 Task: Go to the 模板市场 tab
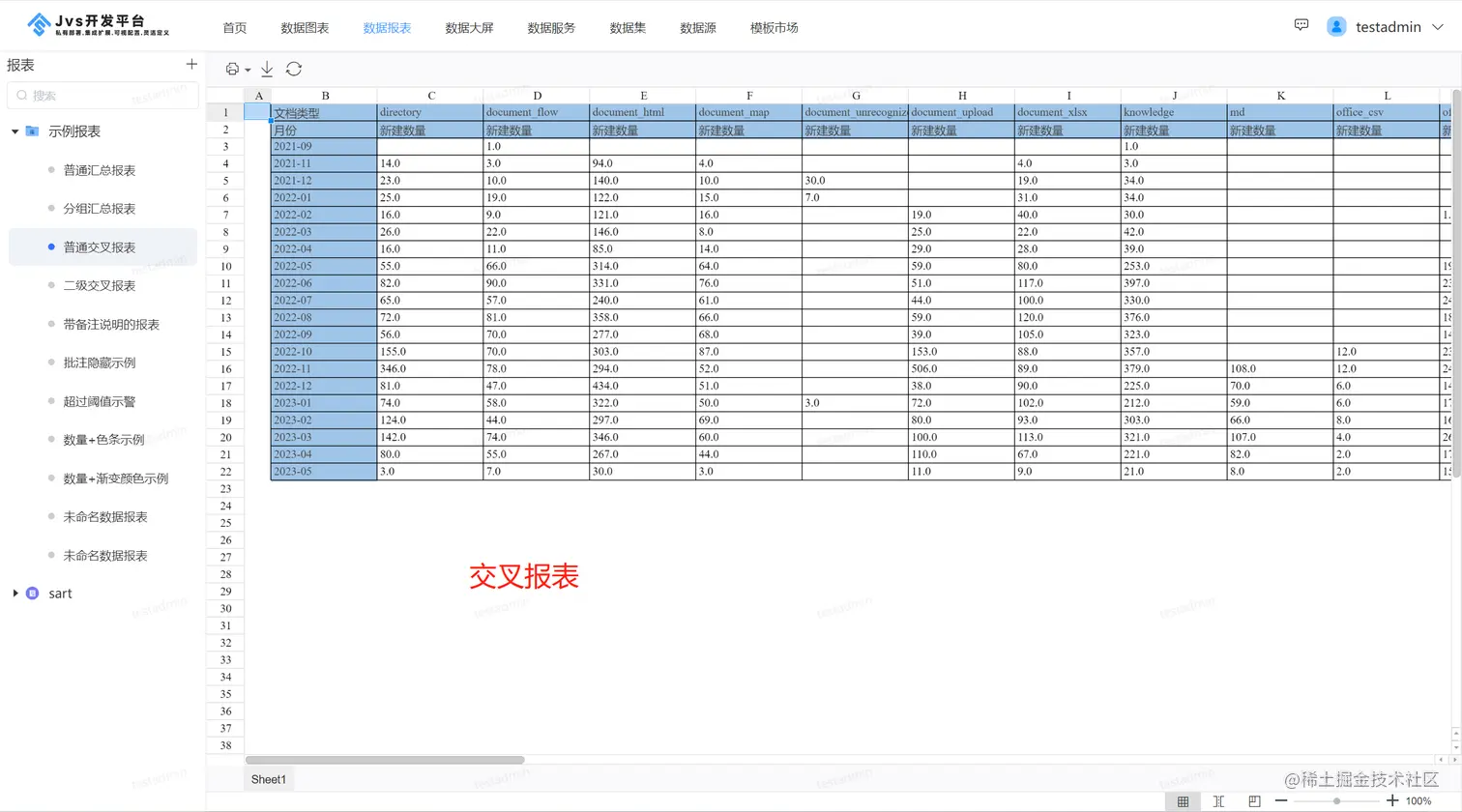774,28
